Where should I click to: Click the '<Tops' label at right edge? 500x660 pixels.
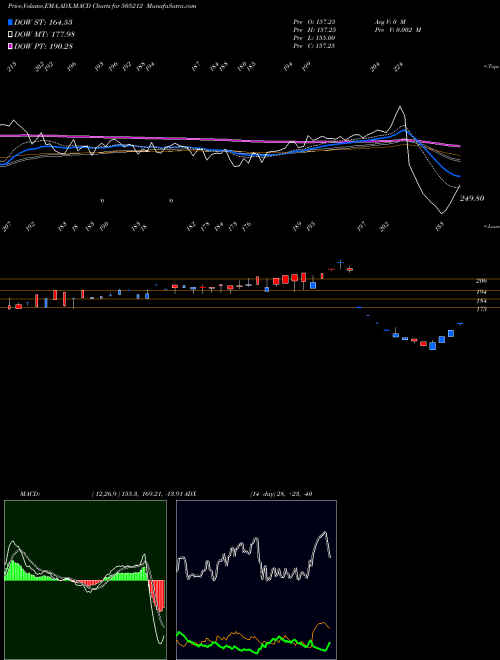click(x=492, y=67)
